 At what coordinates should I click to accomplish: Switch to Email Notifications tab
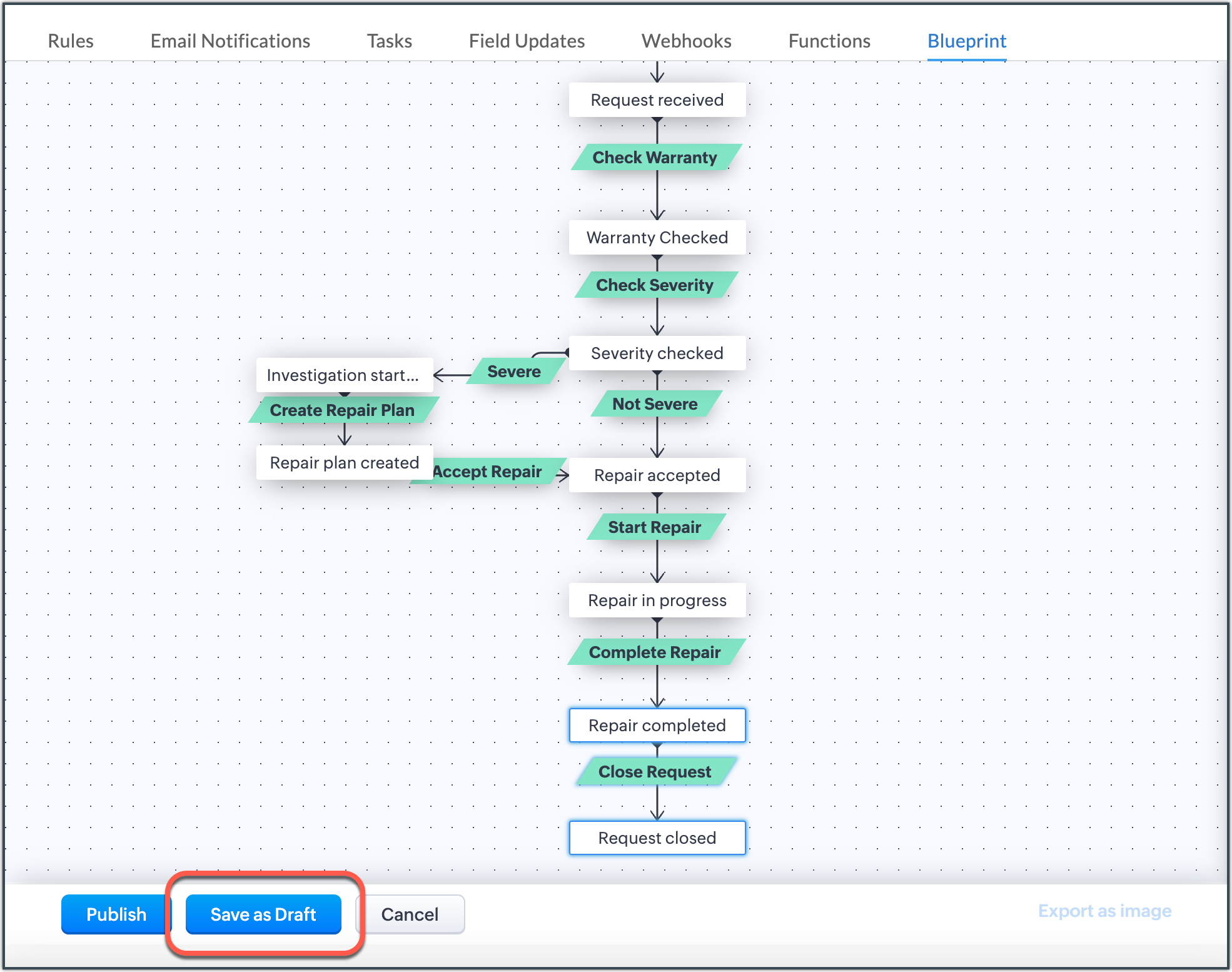[x=230, y=41]
